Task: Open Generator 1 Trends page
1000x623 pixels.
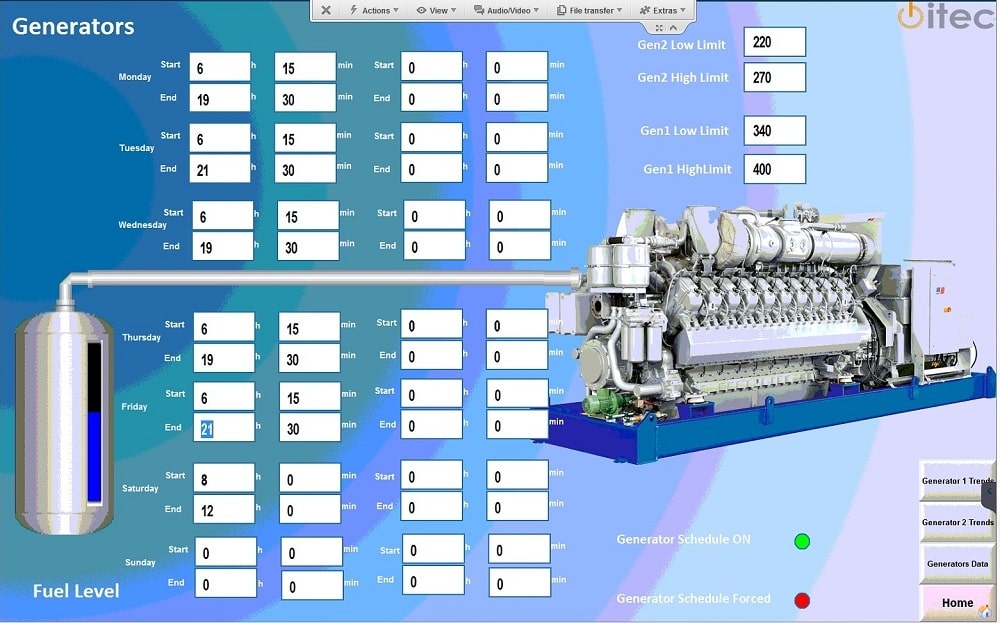Action: click(x=956, y=481)
